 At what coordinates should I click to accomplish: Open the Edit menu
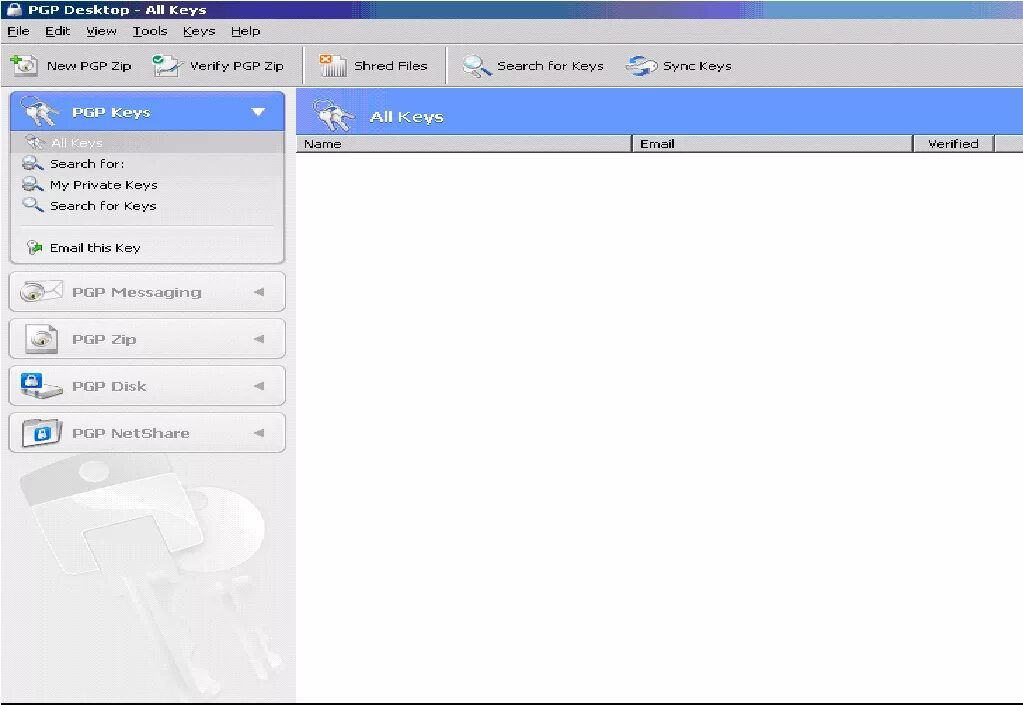pos(57,31)
